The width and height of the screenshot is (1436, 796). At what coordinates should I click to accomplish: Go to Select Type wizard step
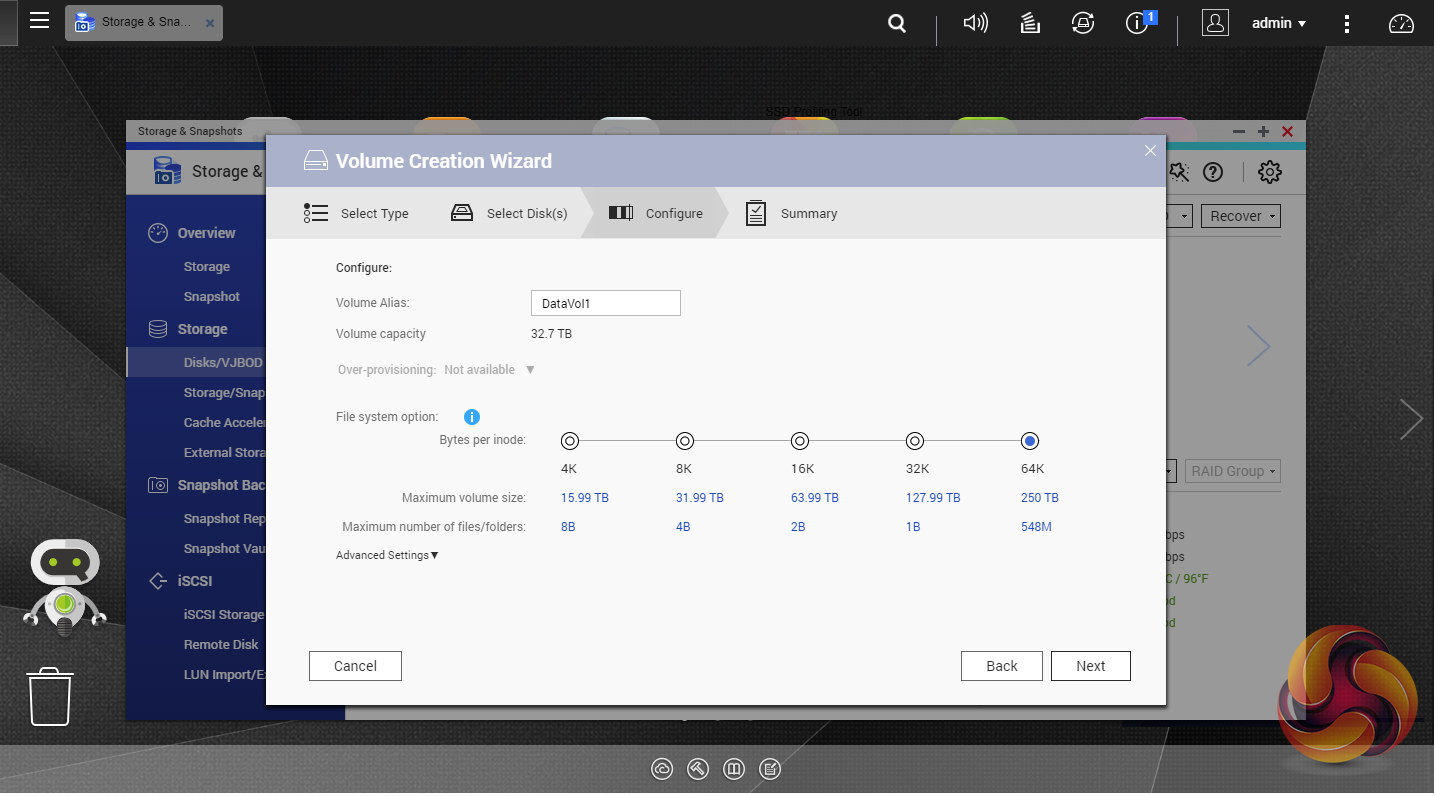tap(356, 213)
